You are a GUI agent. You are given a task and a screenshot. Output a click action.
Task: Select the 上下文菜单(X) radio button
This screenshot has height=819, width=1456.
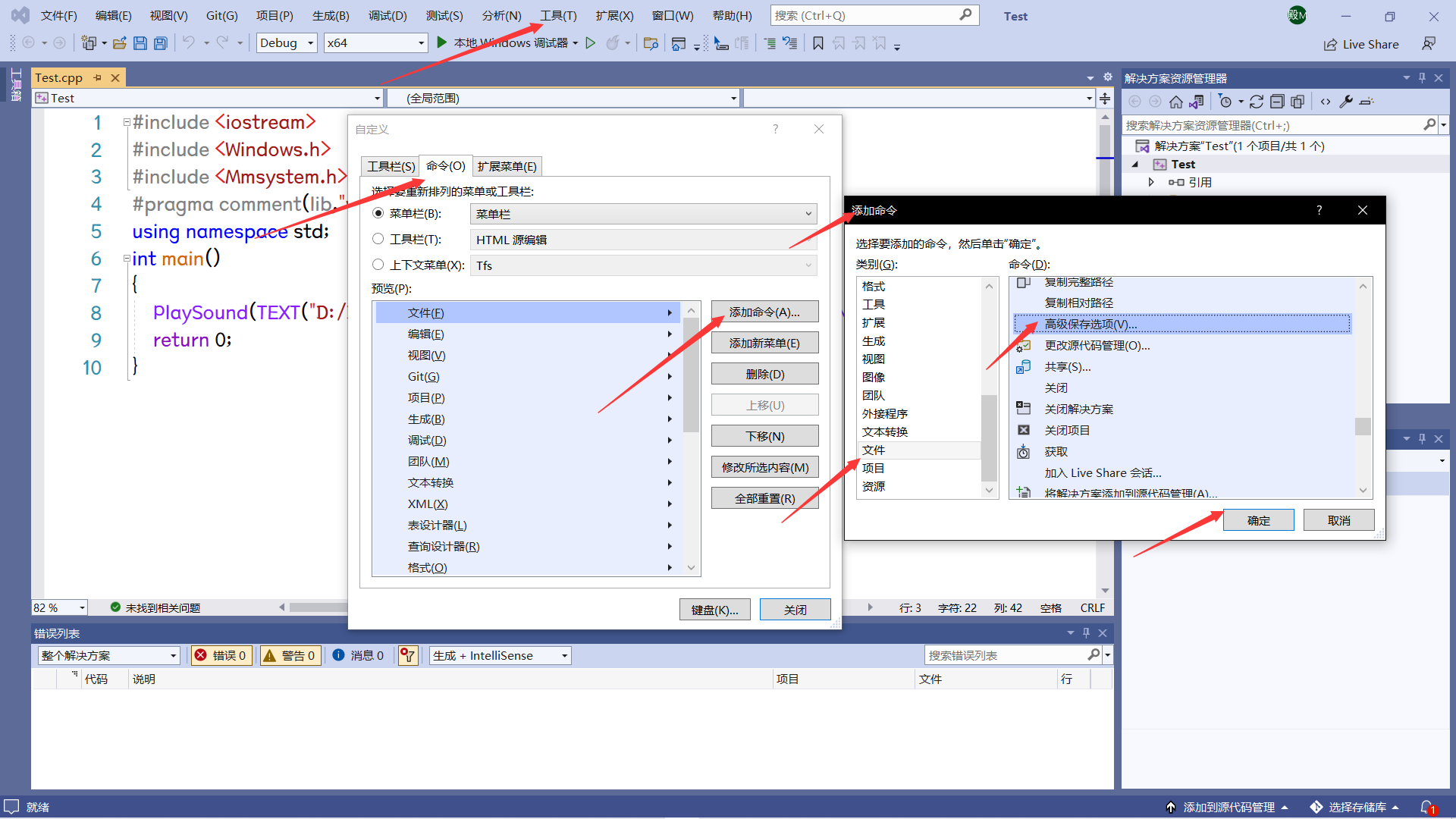[x=378, y=265]
